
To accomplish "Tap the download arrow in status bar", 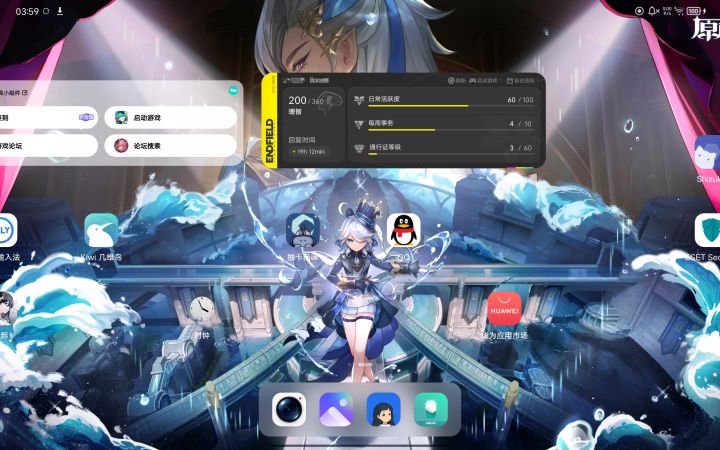I will coord(60,11).
